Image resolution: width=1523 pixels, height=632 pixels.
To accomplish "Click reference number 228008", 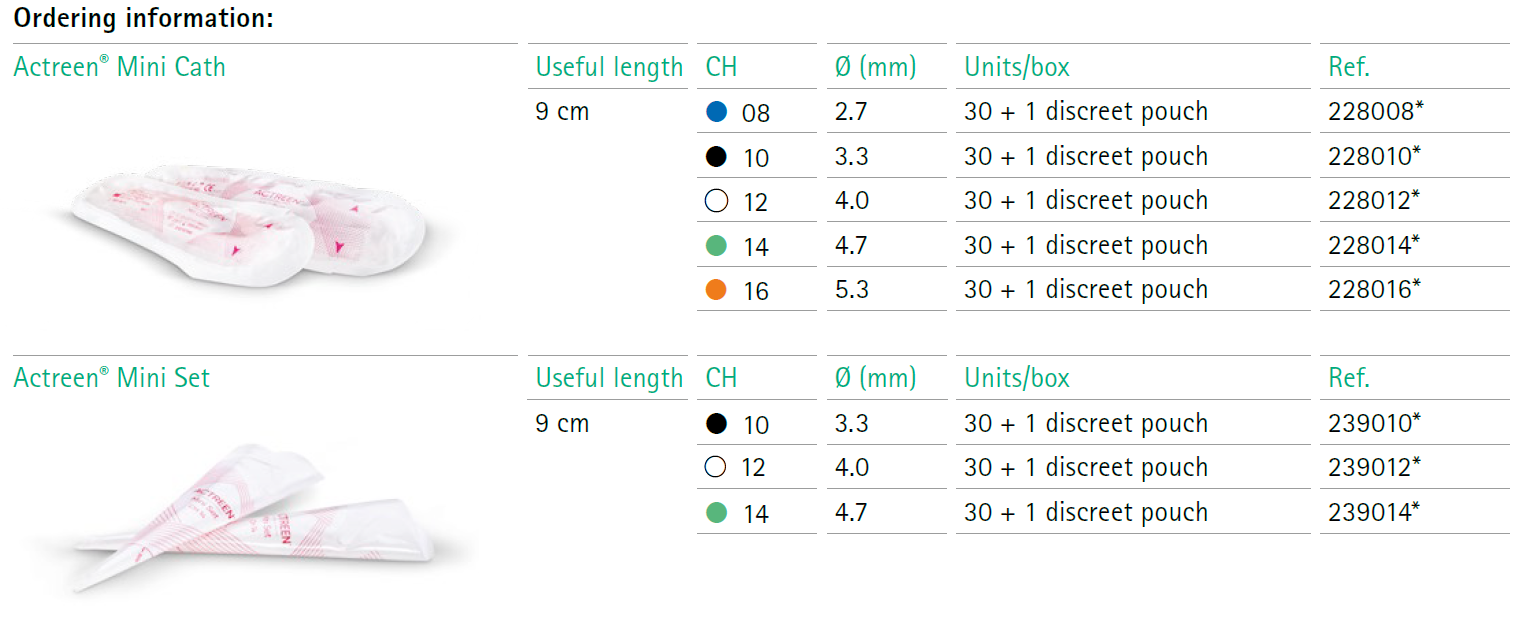I will point(1374,112).
